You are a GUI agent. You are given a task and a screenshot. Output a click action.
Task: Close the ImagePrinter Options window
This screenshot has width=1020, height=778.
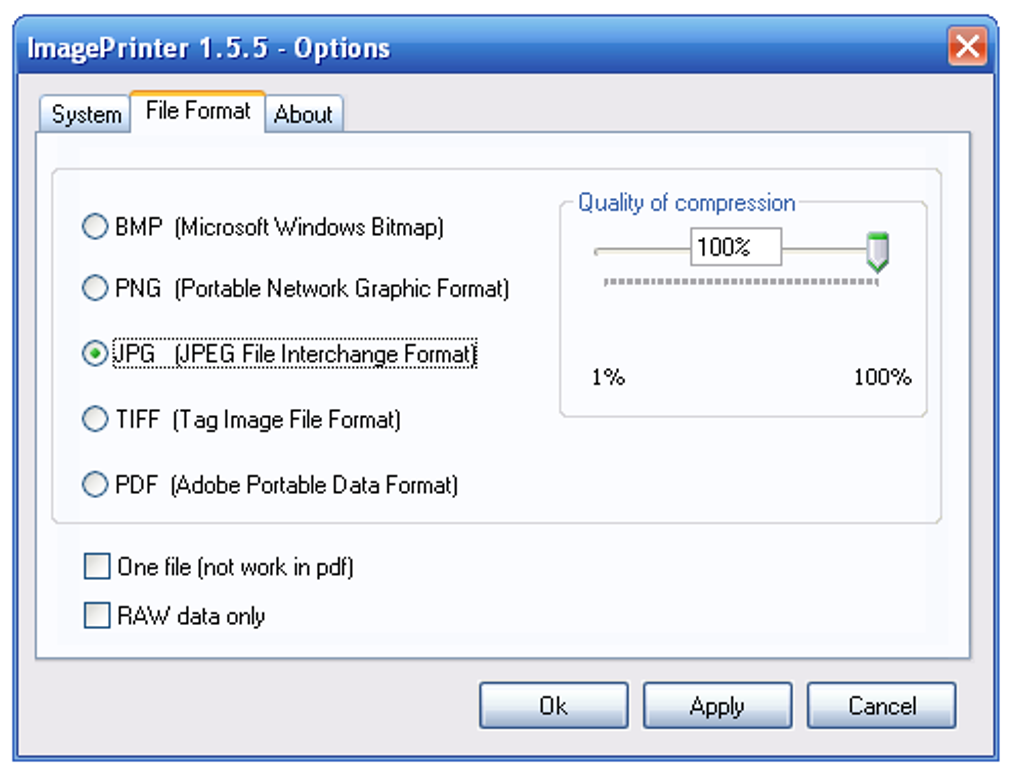pyautogui.click(x=967, y=47)
